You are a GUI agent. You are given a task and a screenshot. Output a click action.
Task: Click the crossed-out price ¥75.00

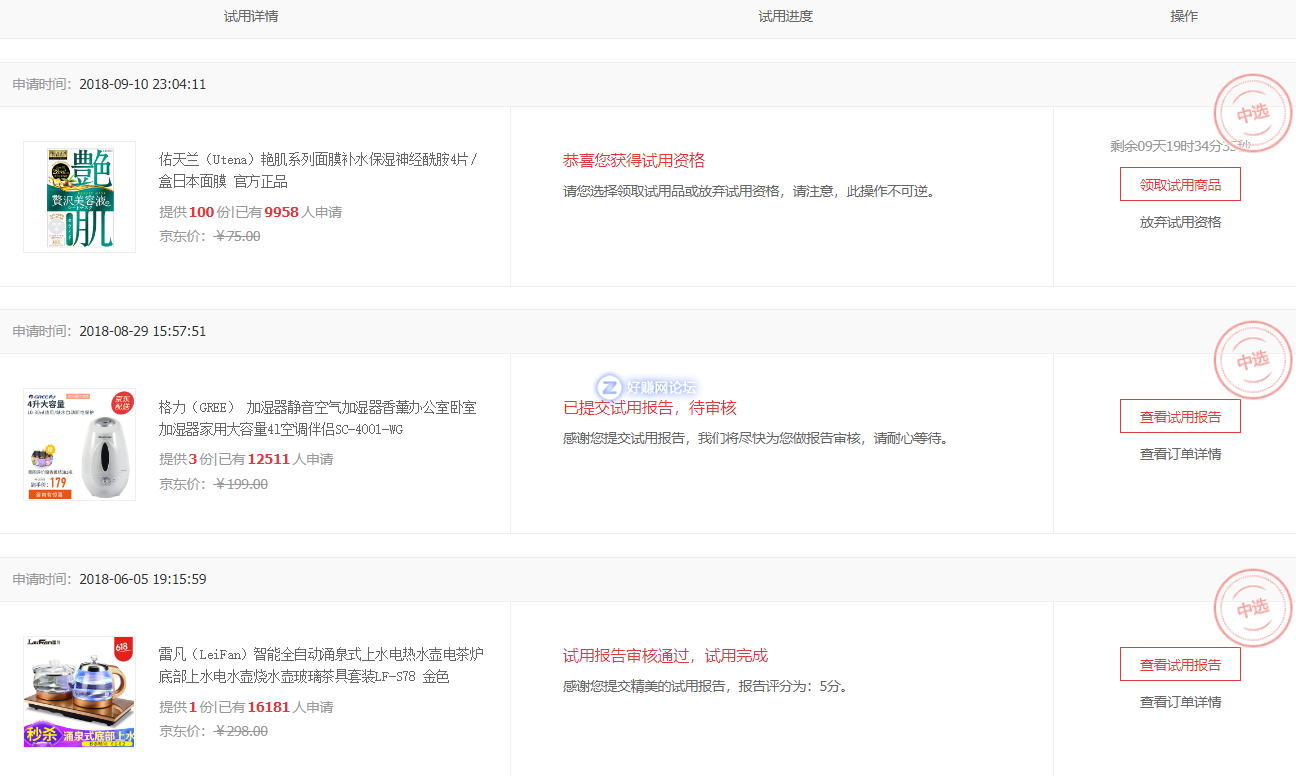(238, 236)
